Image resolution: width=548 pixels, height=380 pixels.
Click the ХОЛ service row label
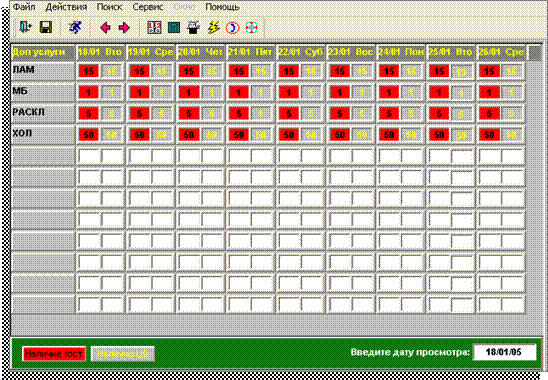(43, 135)
